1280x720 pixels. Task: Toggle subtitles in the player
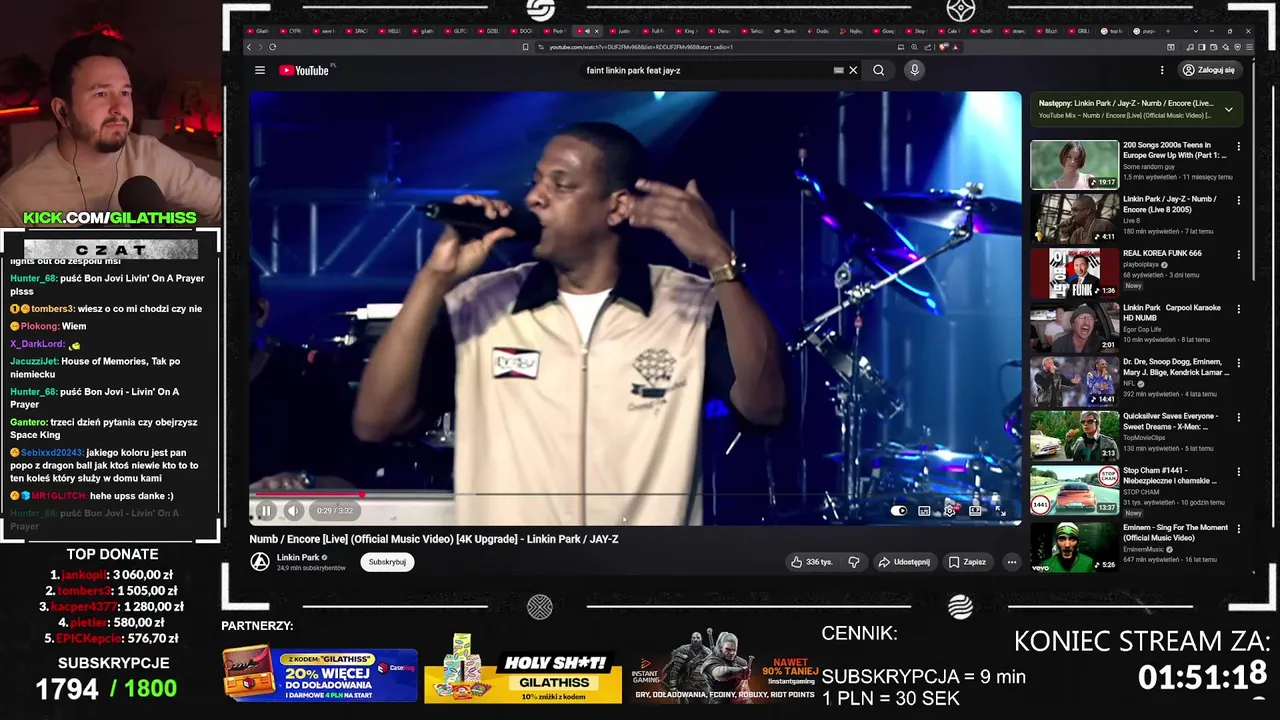(924, 511)
